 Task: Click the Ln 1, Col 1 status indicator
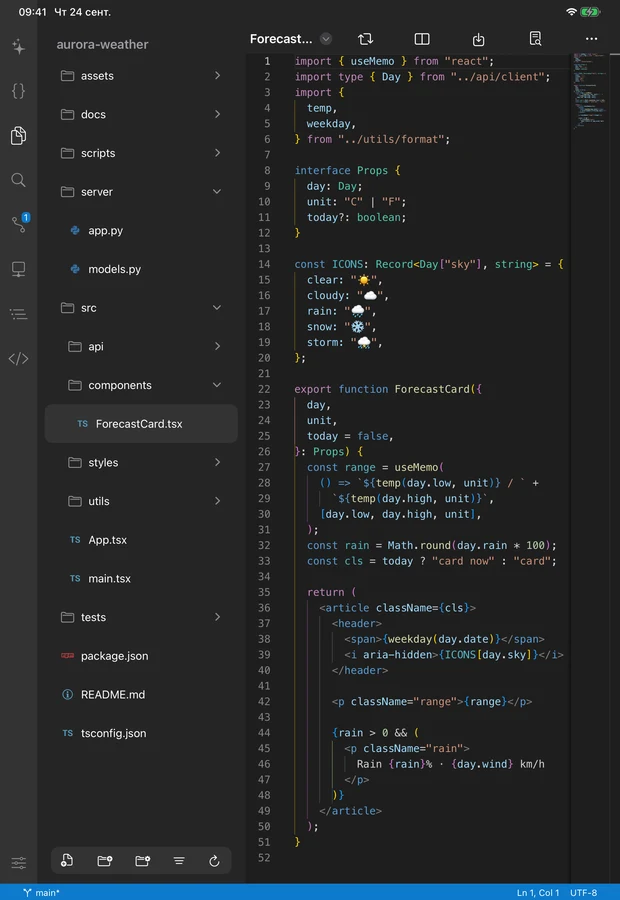click(538, 893)
